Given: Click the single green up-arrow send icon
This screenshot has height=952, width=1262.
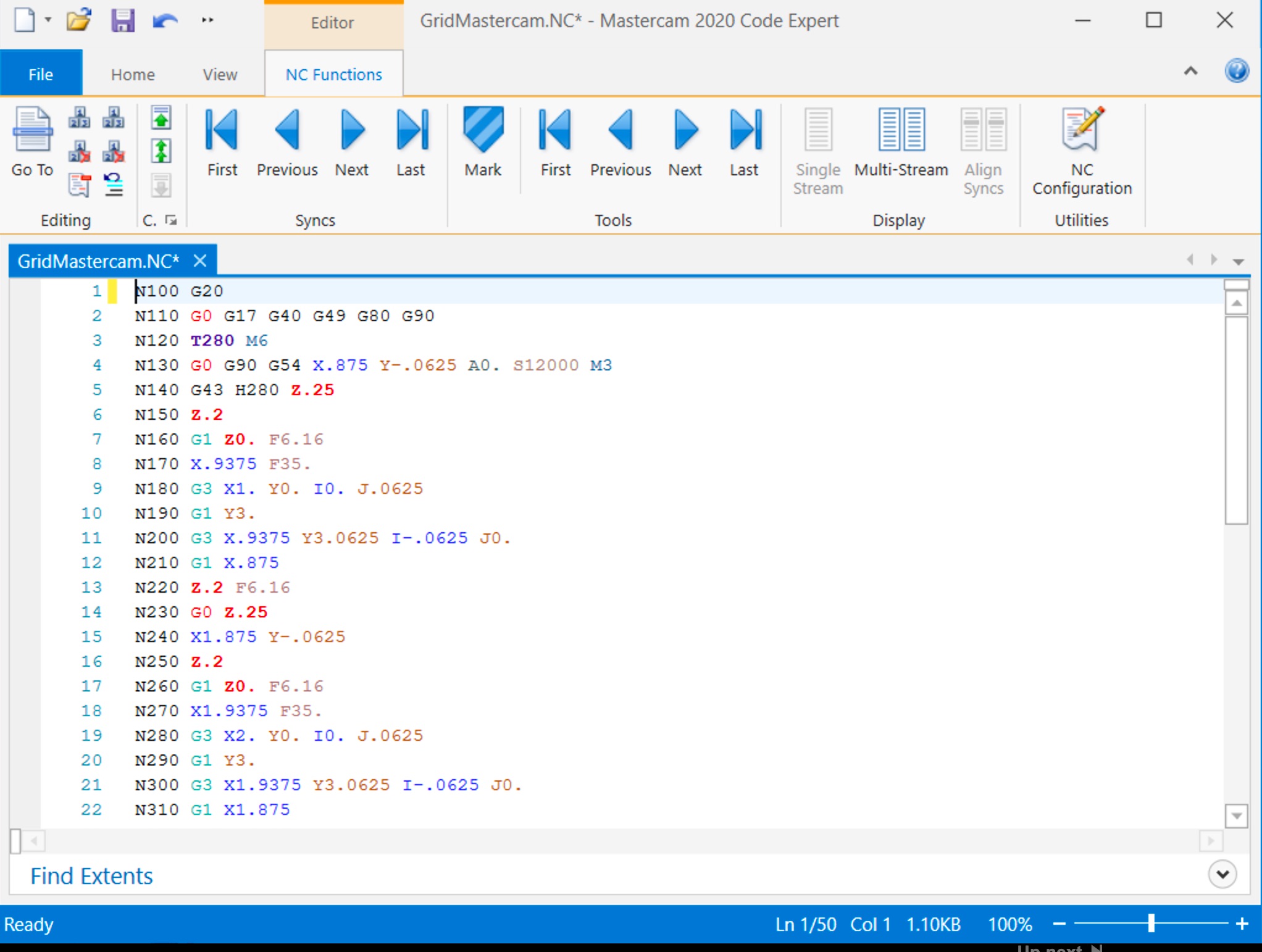Looking at the screenshot, I should click(x=161, y=117).
